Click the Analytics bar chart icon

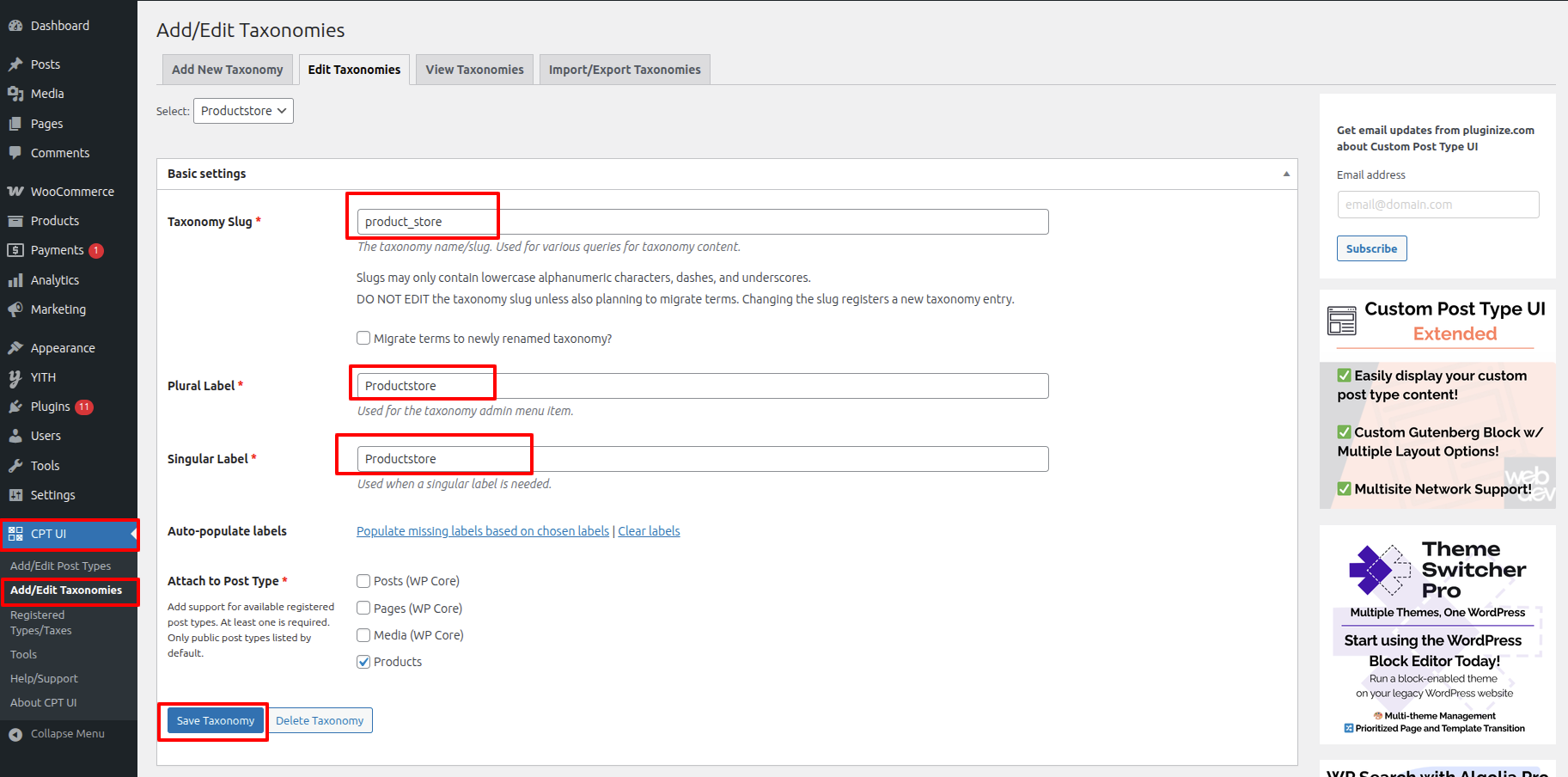click(15, 280)
